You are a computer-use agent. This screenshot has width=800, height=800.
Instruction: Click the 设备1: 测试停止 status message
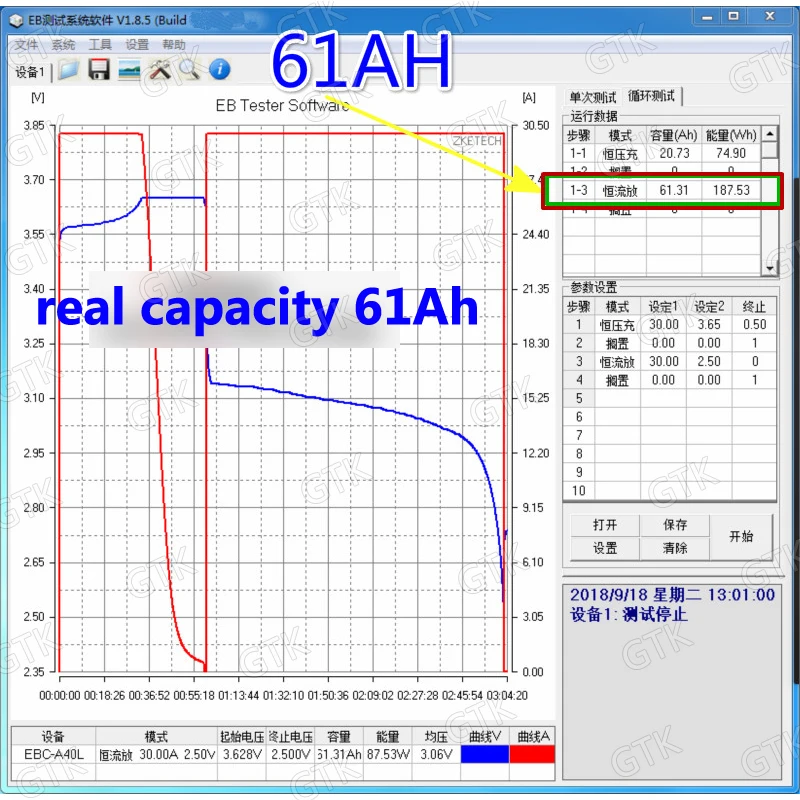tap(629, 614)
